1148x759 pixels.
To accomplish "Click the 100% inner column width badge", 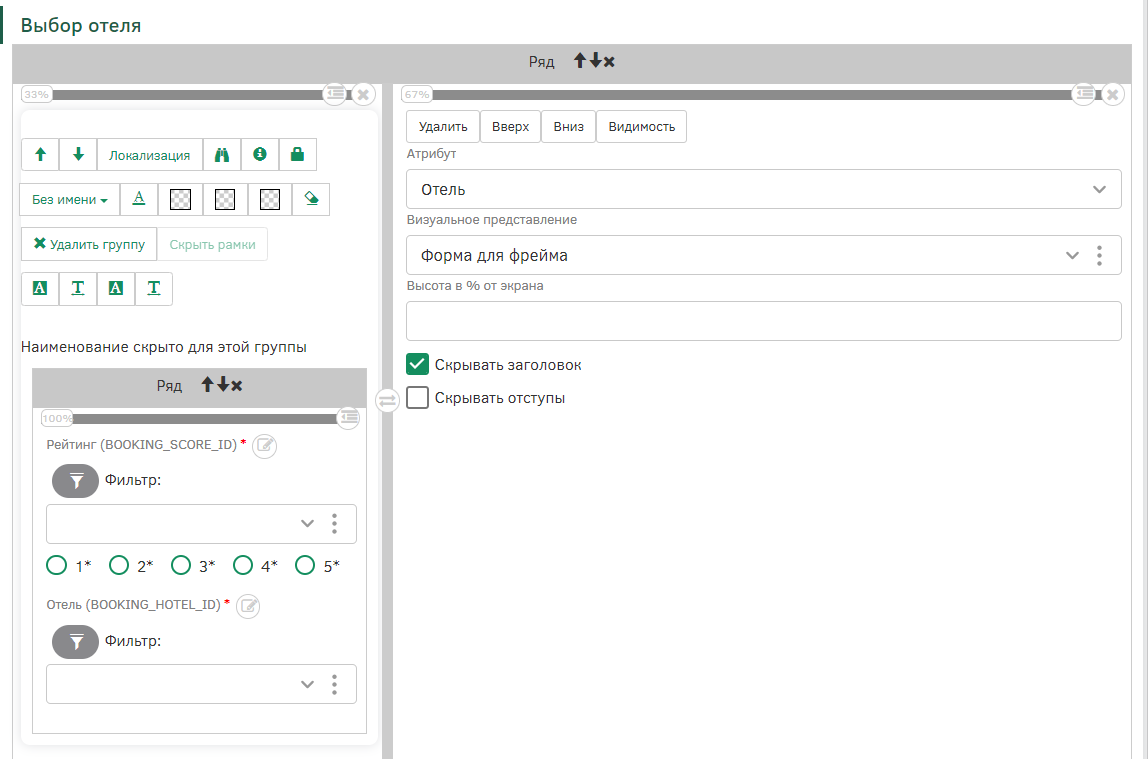I will click(56, 419).
